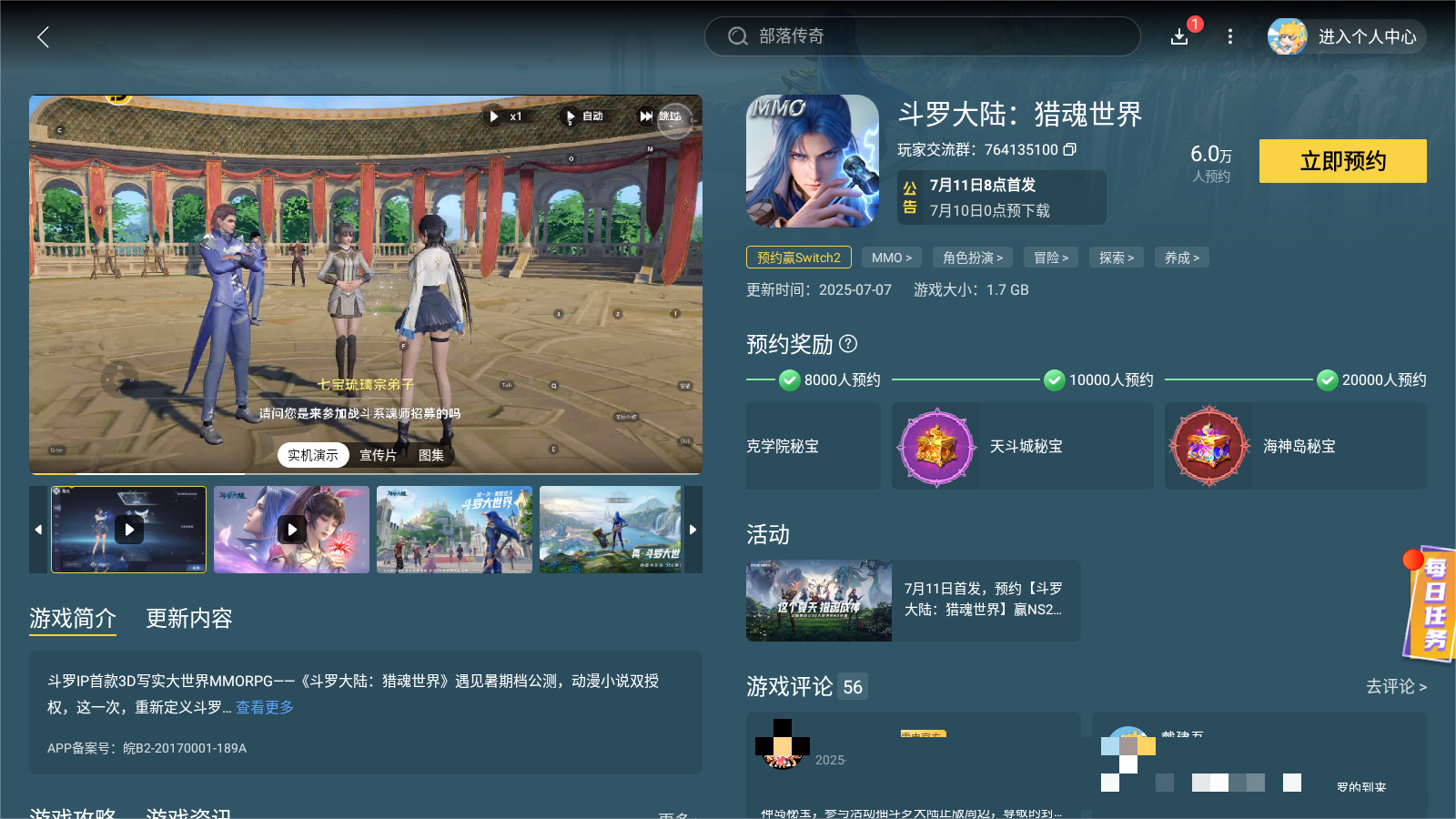Click the x1 playback speed control

[x=505, y=116]
